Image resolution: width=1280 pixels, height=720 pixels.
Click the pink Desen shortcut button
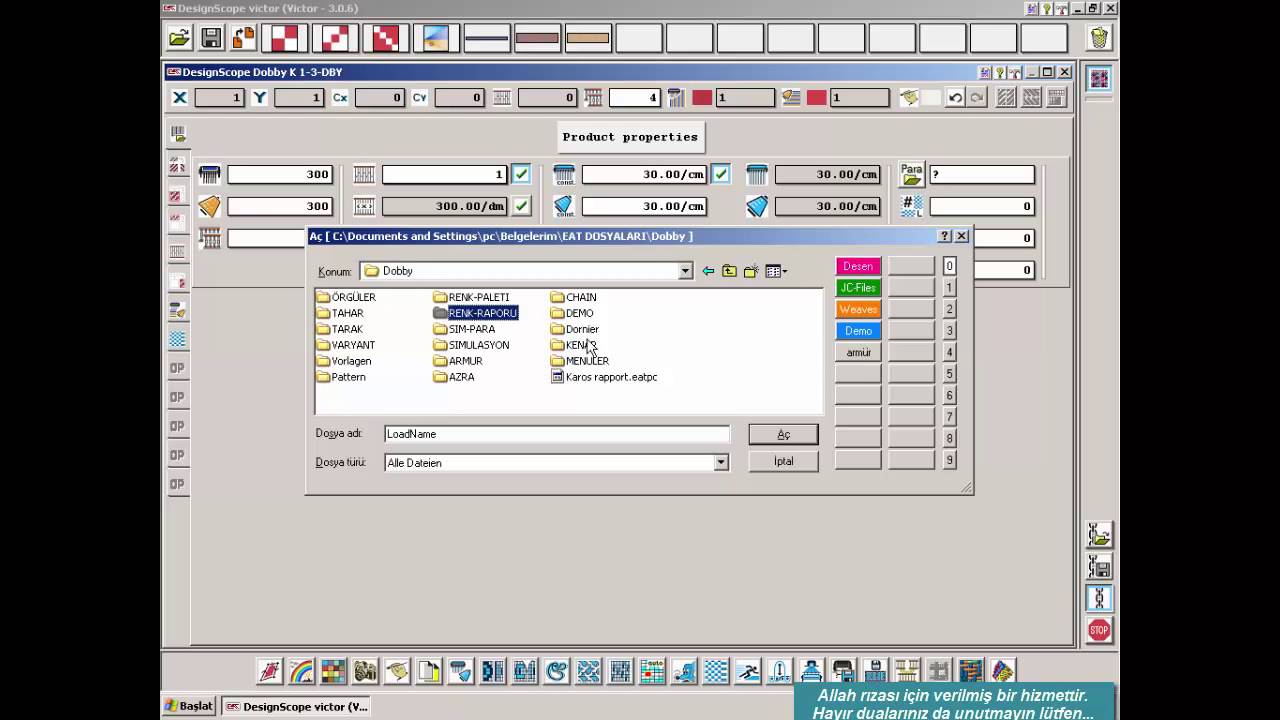point(858,266)
